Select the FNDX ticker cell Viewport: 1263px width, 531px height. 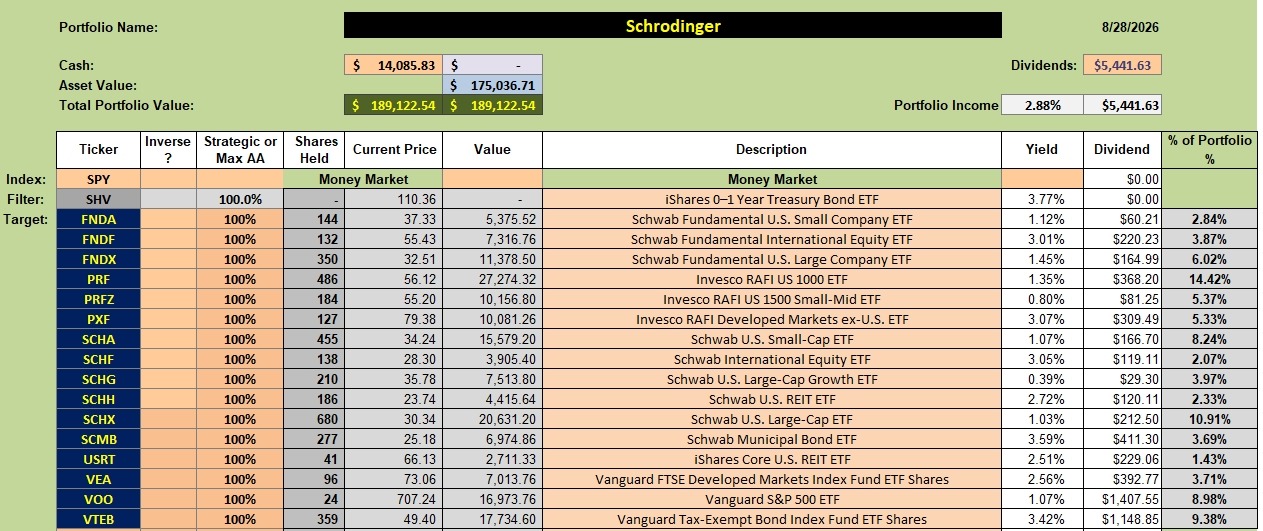[x=98, y=259]
